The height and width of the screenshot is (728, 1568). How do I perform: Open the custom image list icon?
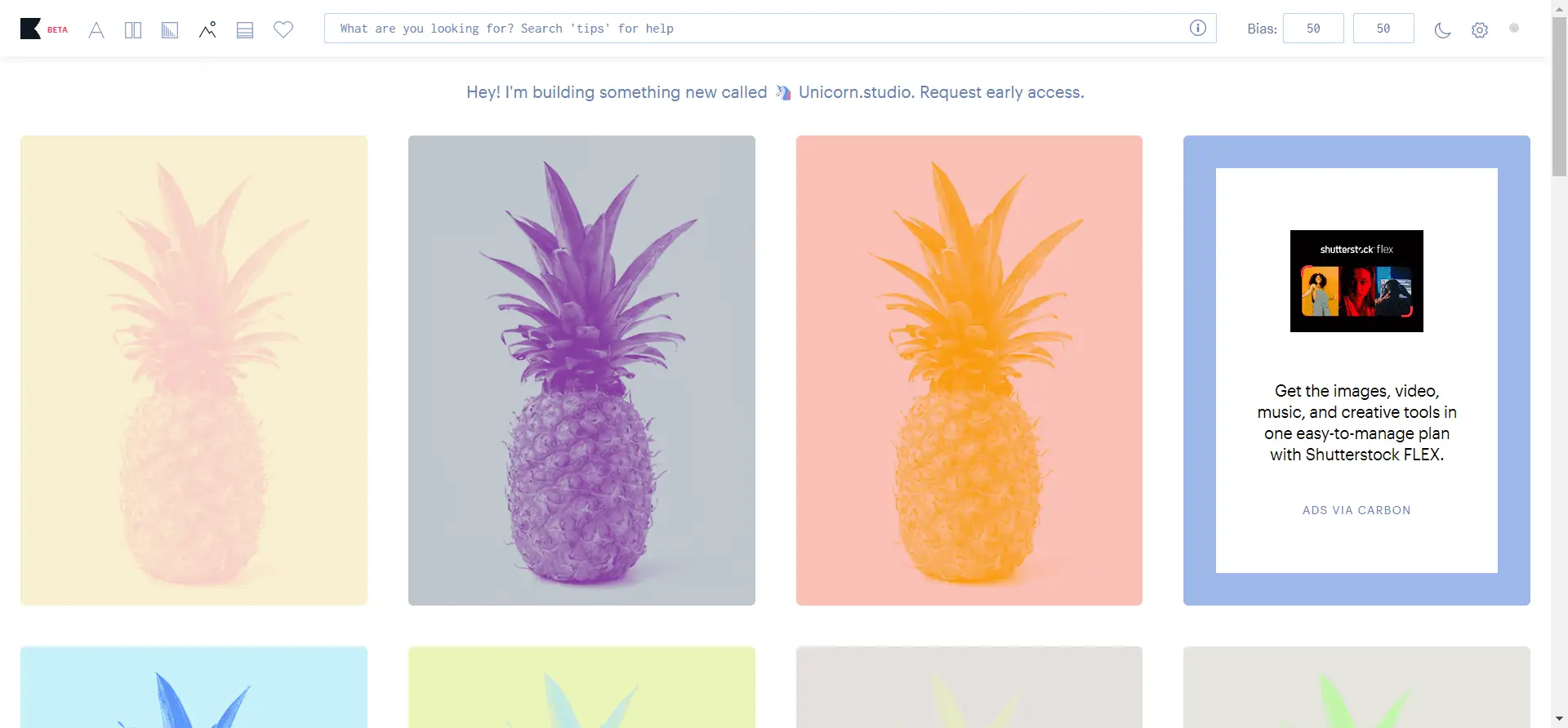[245, 30]
